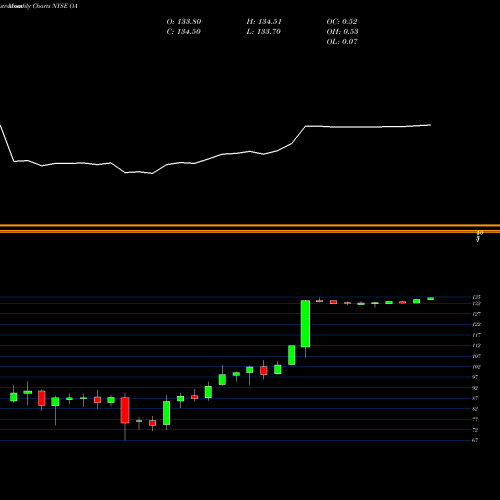Click the 127 price axis label

(476, 314)
